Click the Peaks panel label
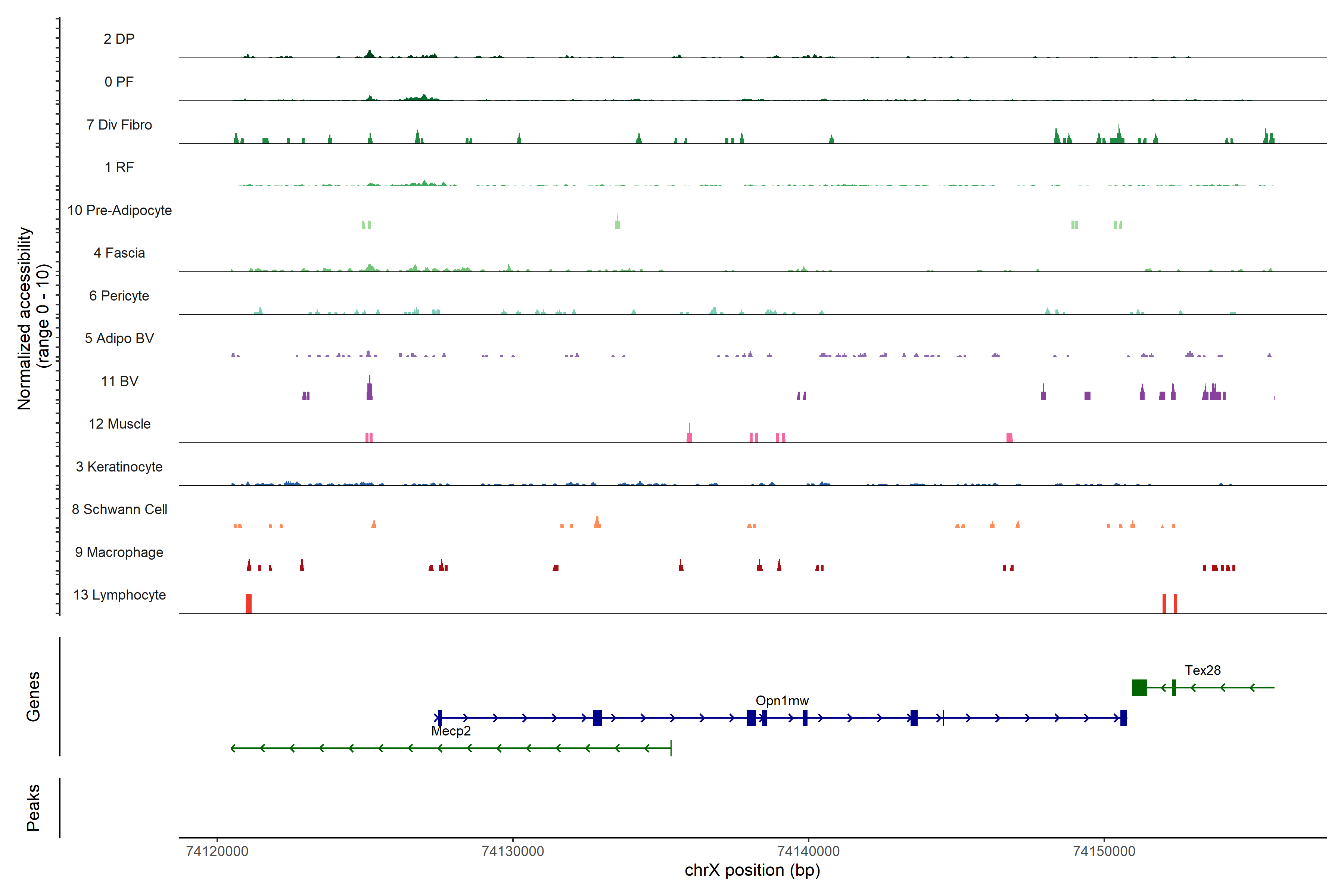Viewport: 1344px width, 896px height. (x=33, y=808)
